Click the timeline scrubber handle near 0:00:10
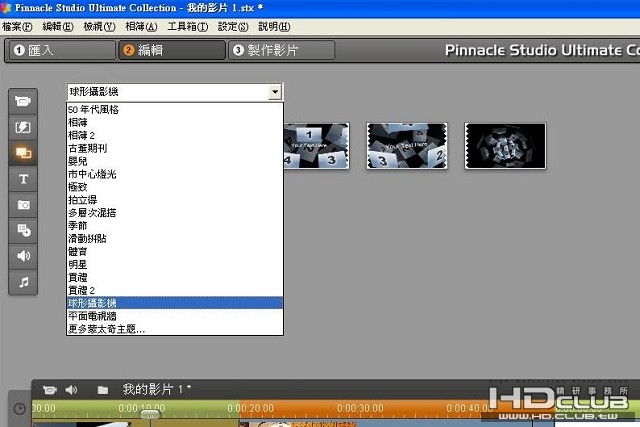Screen dimensions: 640x427 pyautogui.click(x=150, y=415)
